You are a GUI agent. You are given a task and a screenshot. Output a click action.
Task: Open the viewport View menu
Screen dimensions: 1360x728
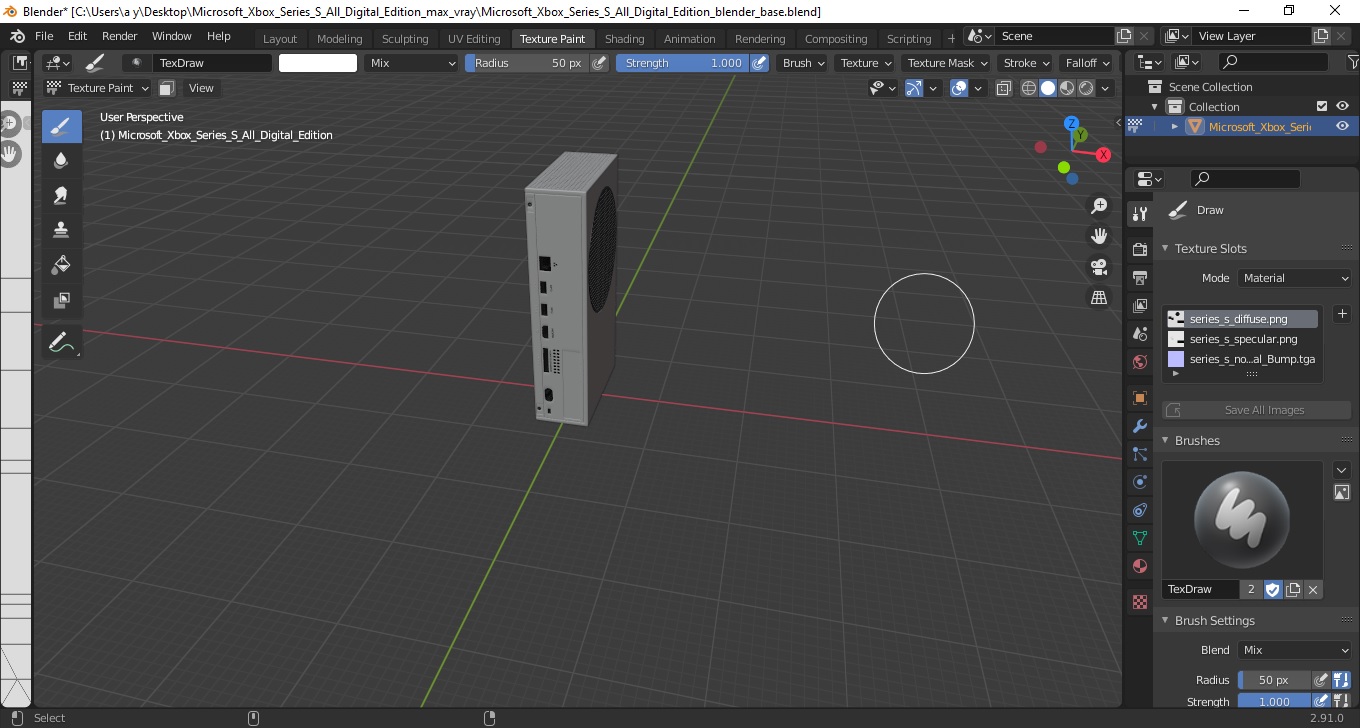click(x=201, y=88)
